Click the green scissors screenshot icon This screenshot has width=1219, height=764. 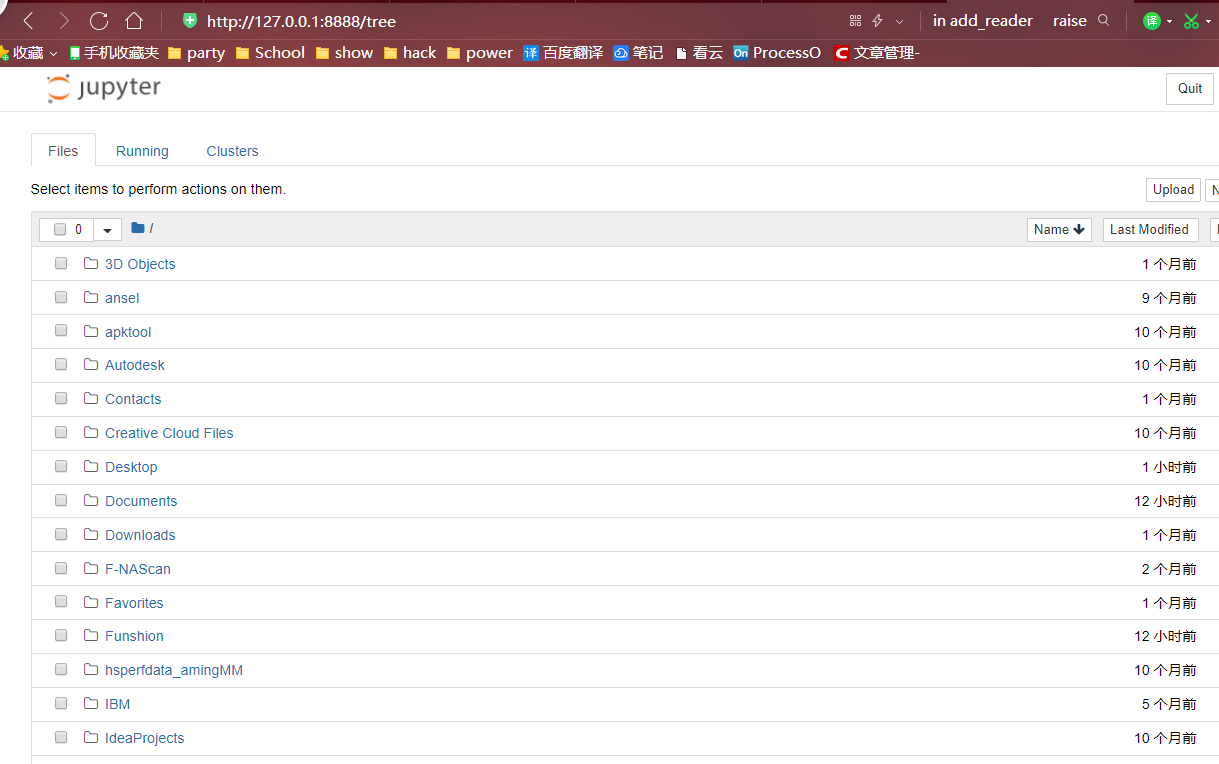click(x=1191, y=20)
